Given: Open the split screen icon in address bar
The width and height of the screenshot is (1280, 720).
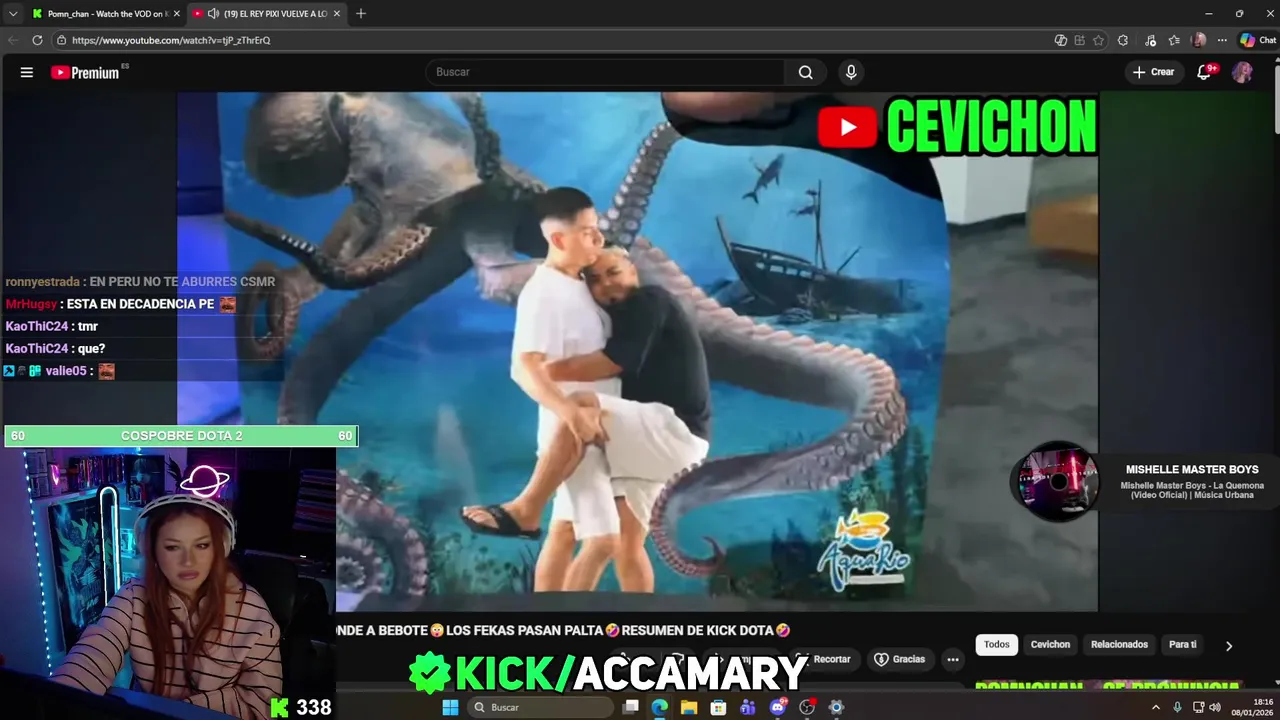Looking at the screenshot, I should tap(1061, 40).
